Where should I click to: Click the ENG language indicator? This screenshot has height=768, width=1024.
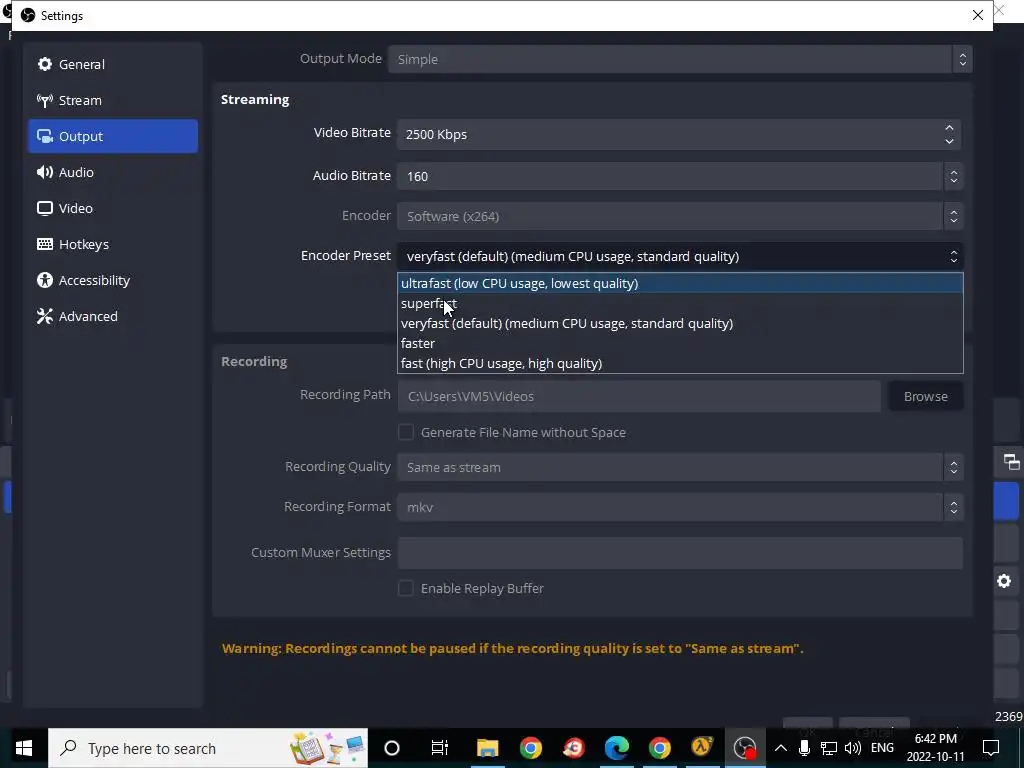coord(882,748)
